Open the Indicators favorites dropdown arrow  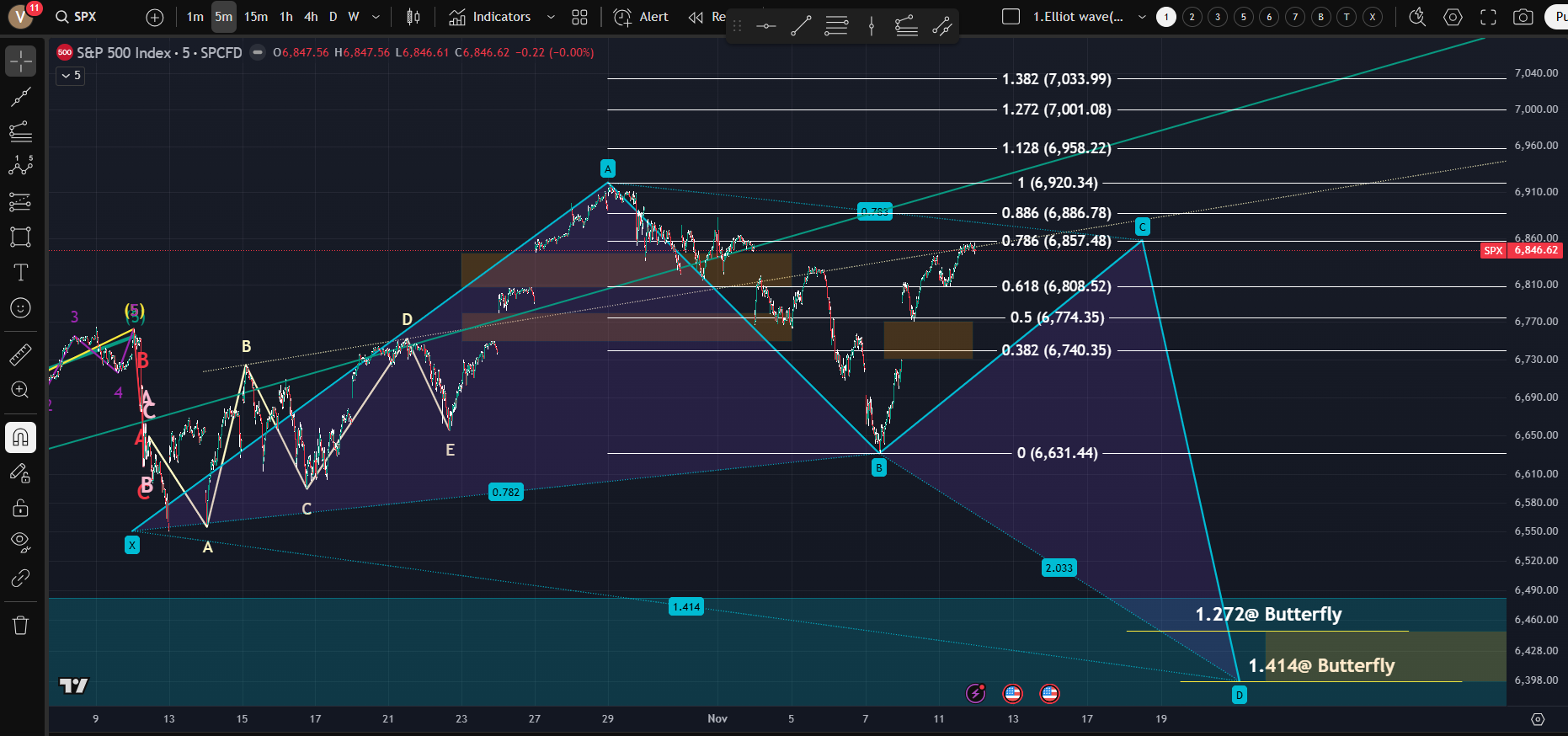point(551,17)
